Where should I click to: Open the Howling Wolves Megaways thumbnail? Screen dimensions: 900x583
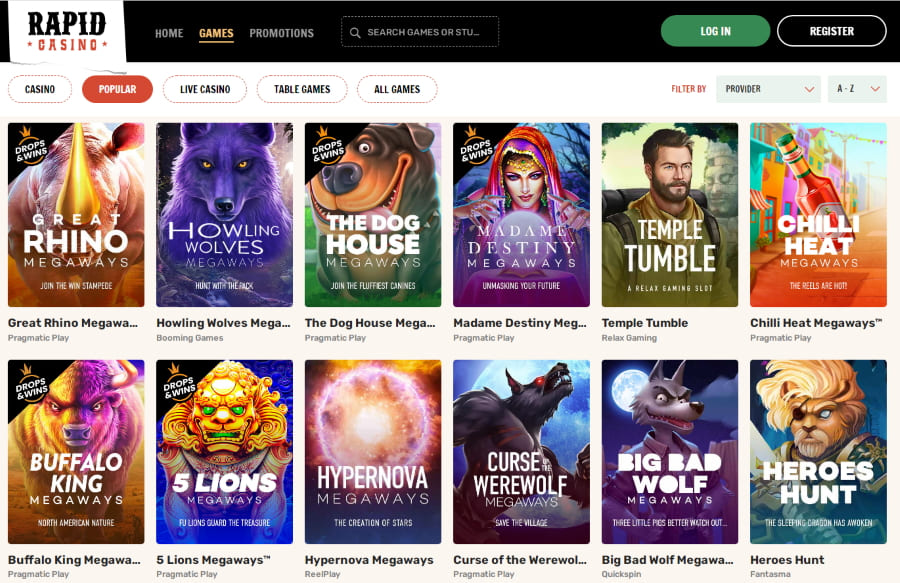[224, 215]
